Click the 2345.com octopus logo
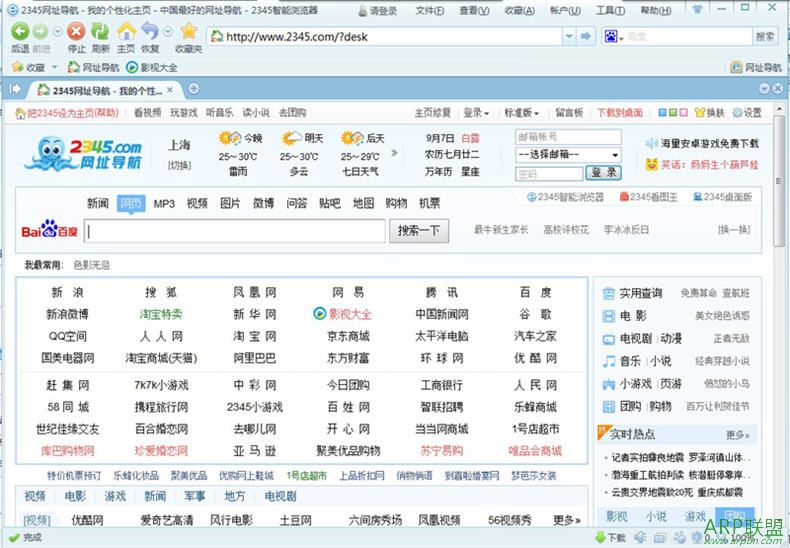The height and width of the screenshot is (548, 790). pyautogui.click(x=83, y=154)
